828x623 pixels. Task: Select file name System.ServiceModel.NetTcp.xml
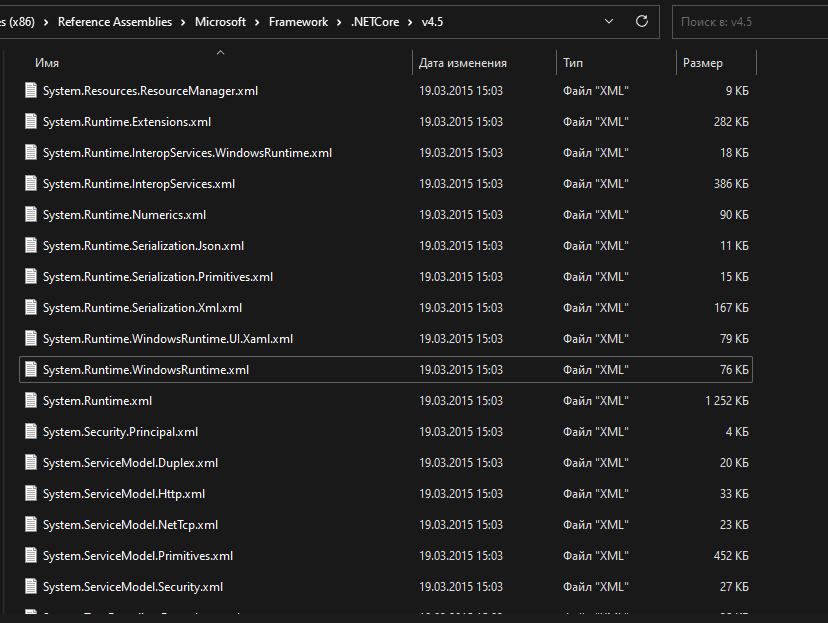coord(130,525)
